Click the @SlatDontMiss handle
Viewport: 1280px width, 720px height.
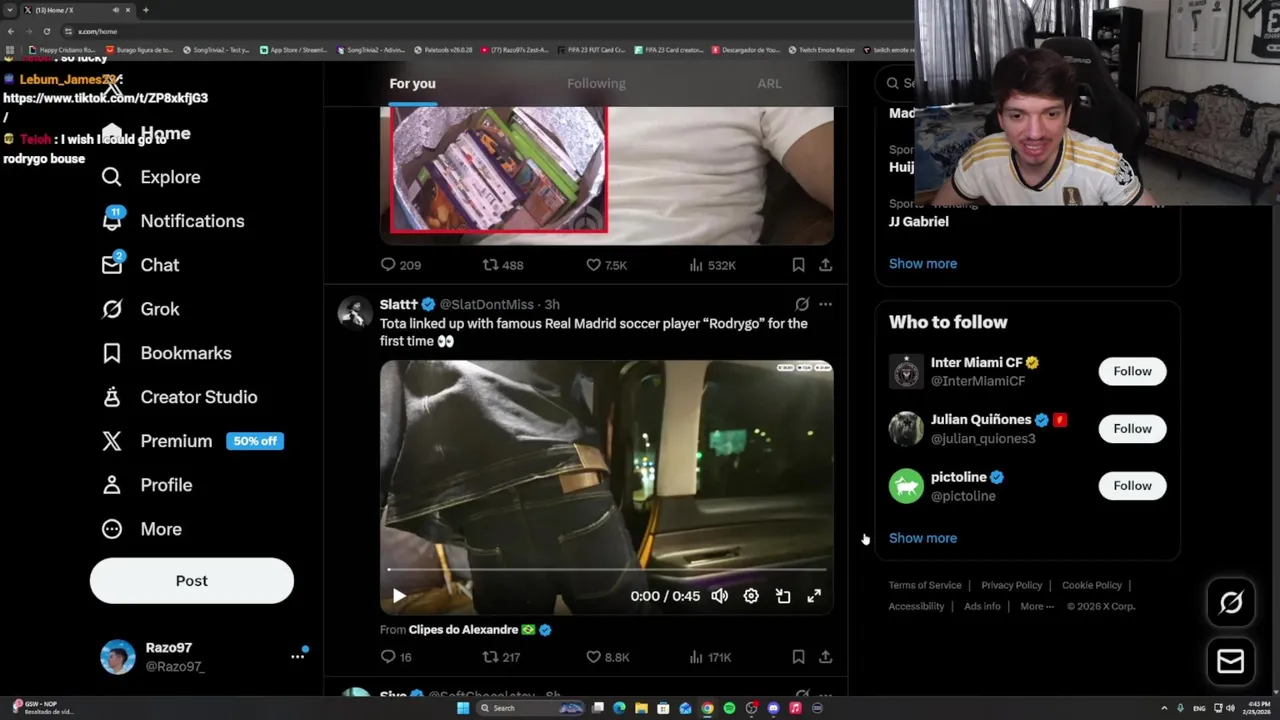pos(486,304)
